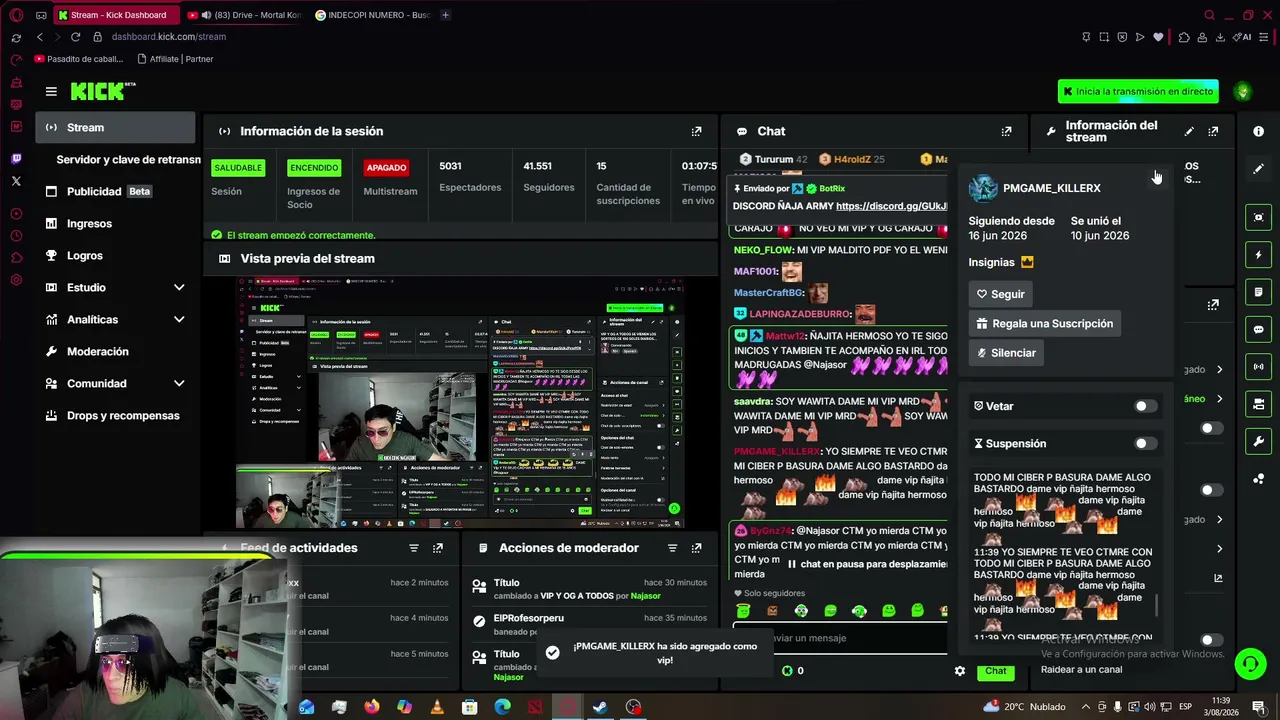Click the Kick logo
Image resolution: width=1280 pixels, height=720 pixels.
tap(103, 91)
